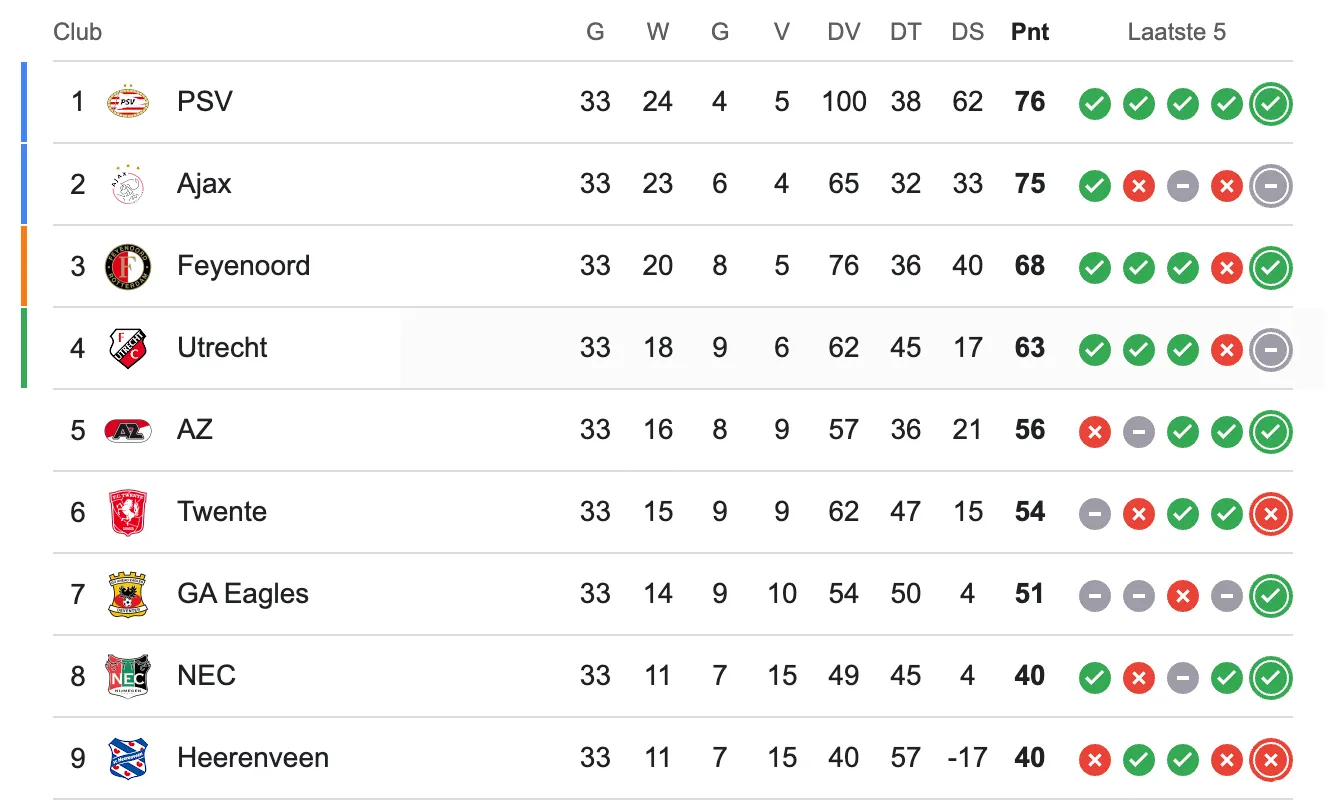Image resolution: width=1328 pixels, height=800 pixels.
Task: Click the Ajax club crest
Action: pos(127,184)
